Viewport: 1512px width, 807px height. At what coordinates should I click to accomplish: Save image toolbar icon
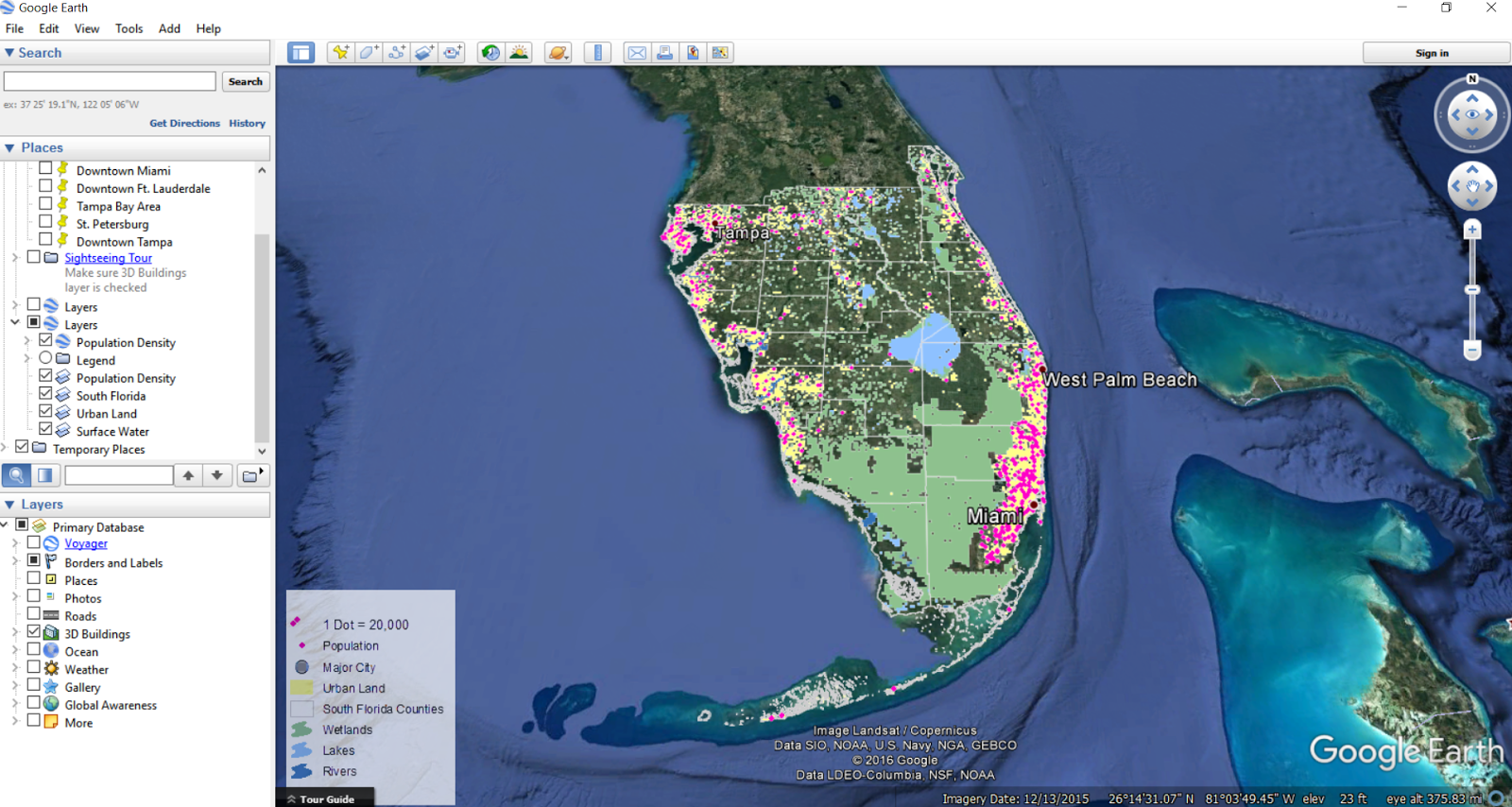click(x=693, y=53)
